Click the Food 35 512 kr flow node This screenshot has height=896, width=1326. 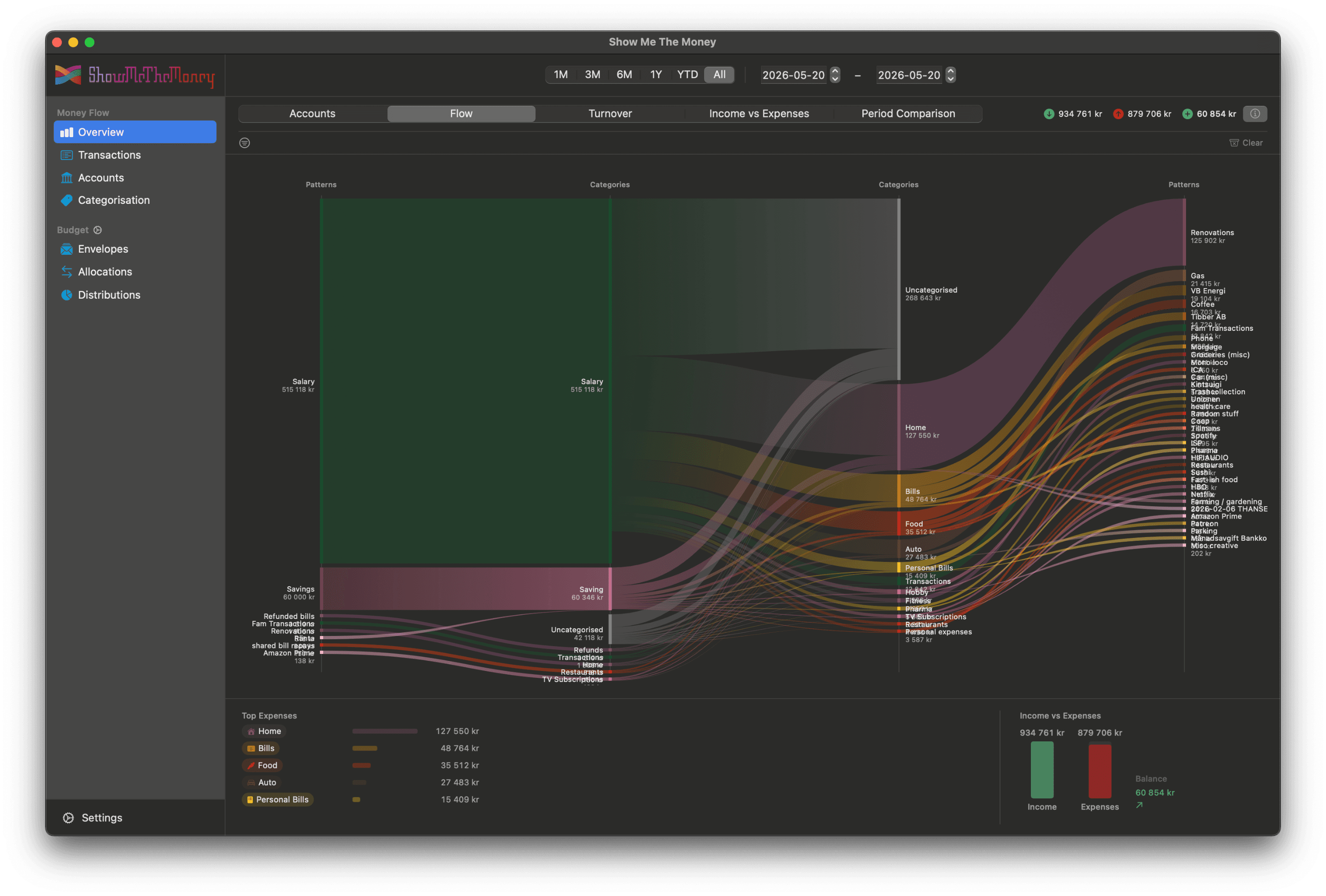click(x=899, y=524)
